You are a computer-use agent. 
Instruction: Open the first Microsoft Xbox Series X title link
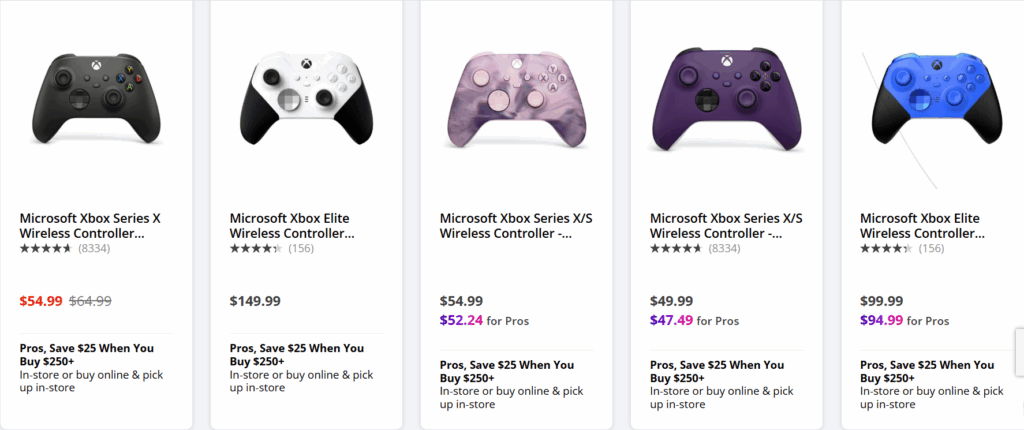[90, 225]
